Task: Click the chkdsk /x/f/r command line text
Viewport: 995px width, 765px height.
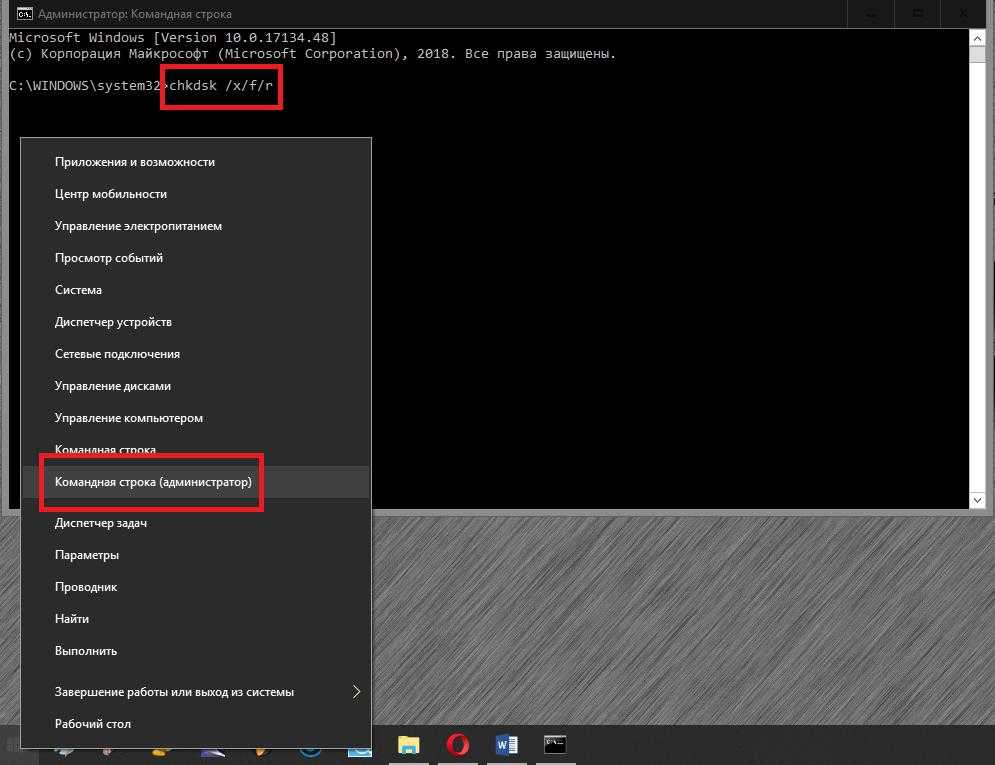Action: point(221,86)
